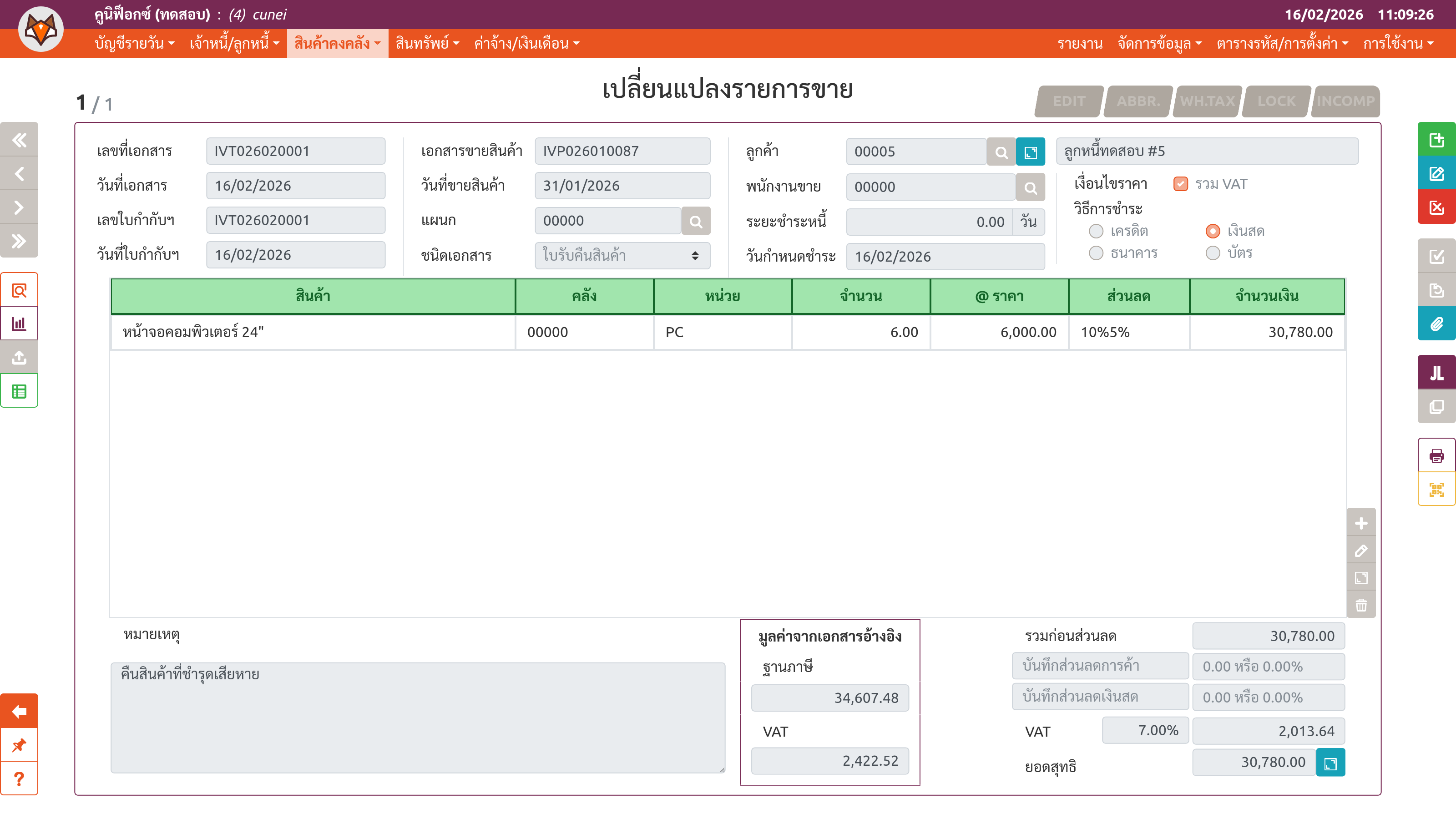Image resolution: width=1456 pixels, height=819 pixels.
Task: Click the orange back arrow icon
Action: click(19, 711)
